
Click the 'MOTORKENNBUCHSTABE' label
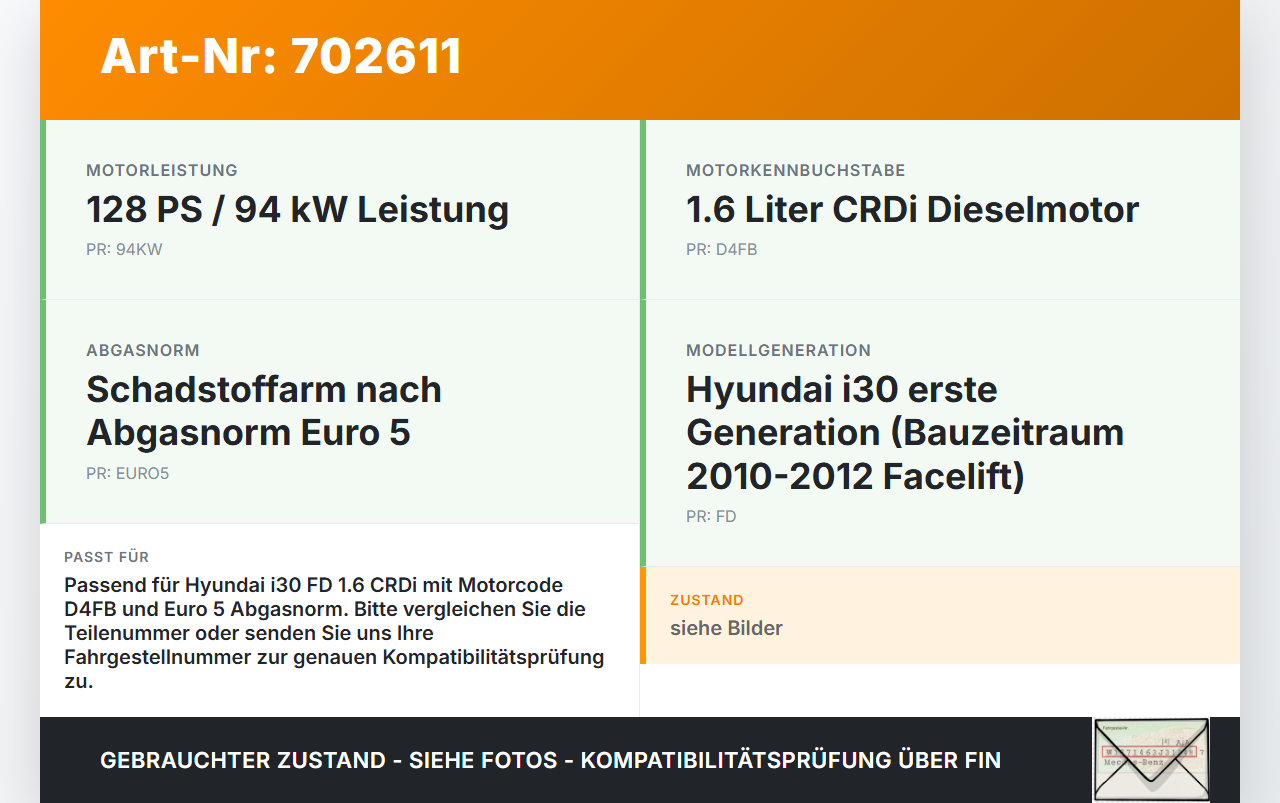pos(796,171)
